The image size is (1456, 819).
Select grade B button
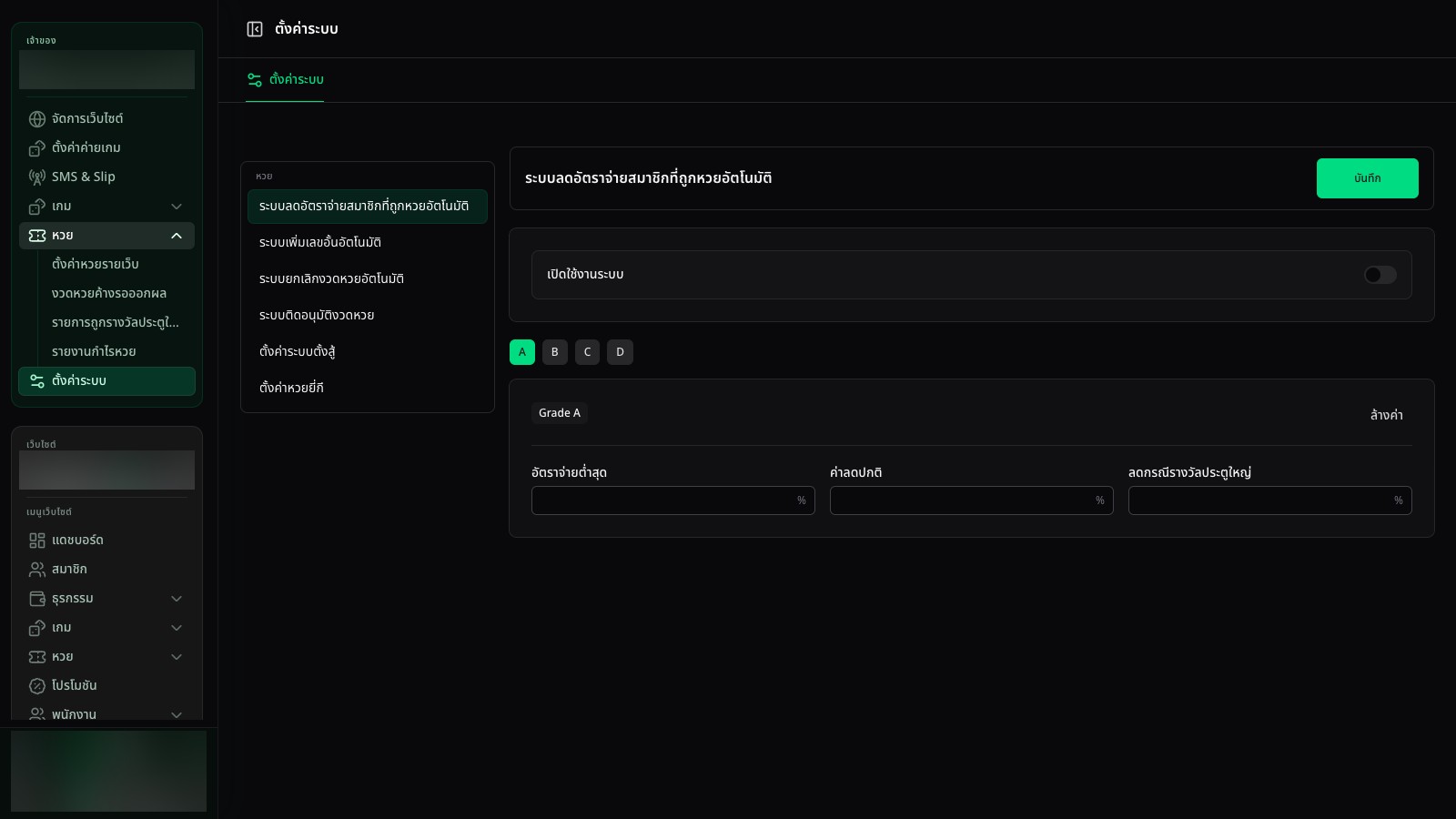tap(555, 352)
